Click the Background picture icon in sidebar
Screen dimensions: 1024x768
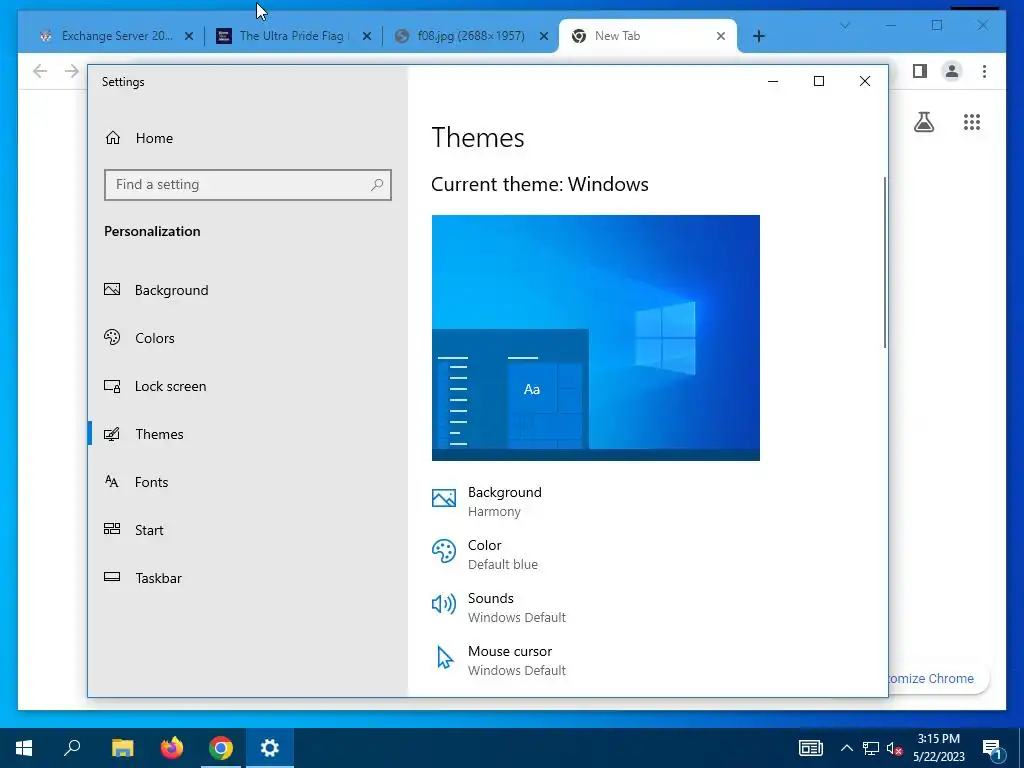(112, 289)
